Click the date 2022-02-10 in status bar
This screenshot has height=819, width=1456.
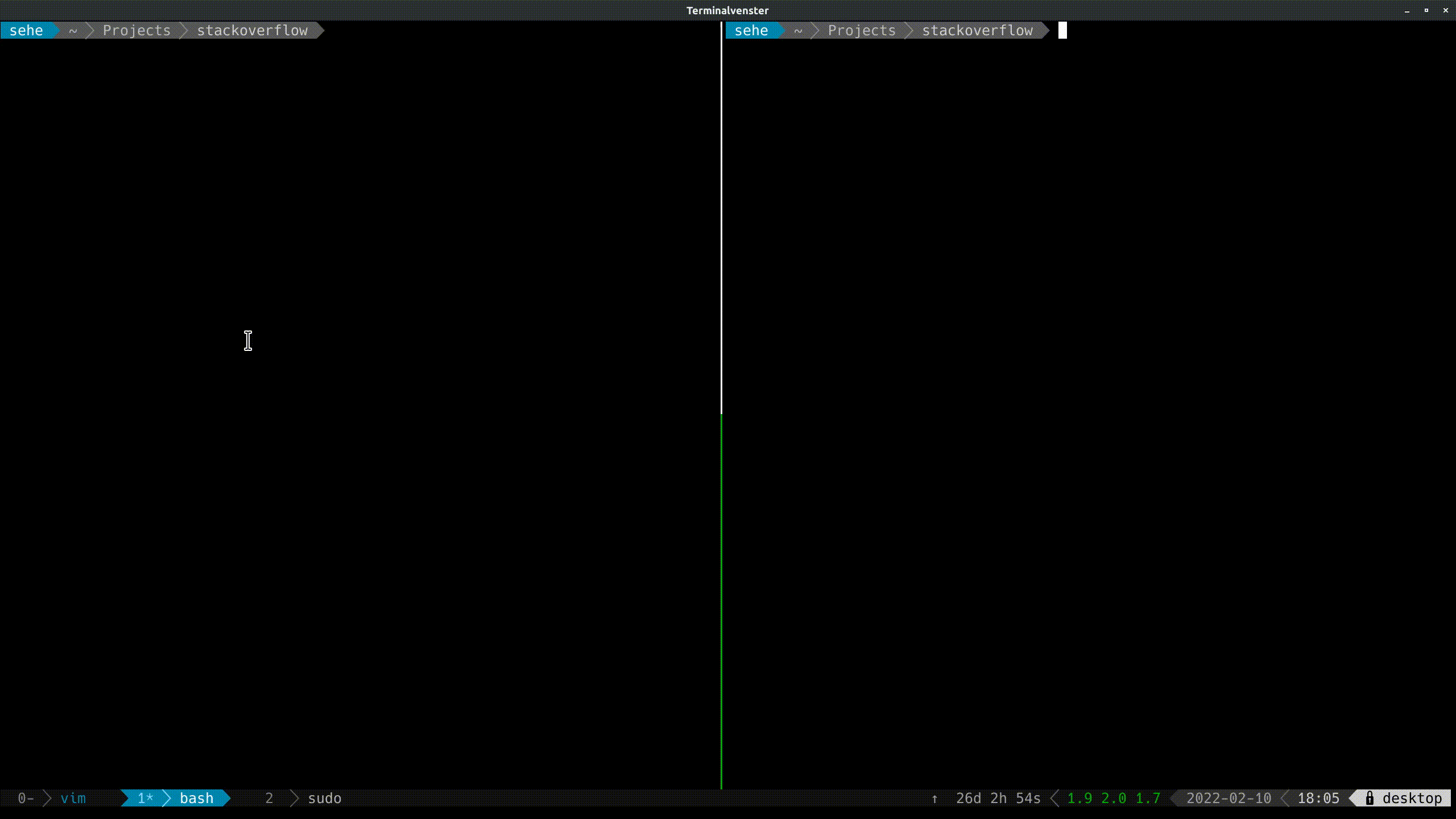click(1228, 799)
